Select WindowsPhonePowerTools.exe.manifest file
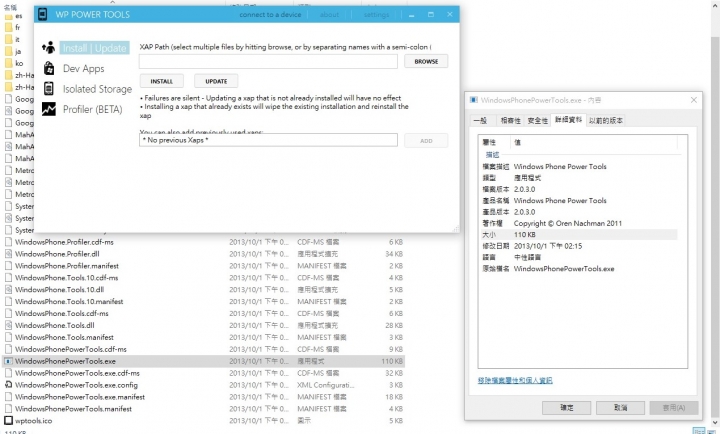 (x=80, y=397)
